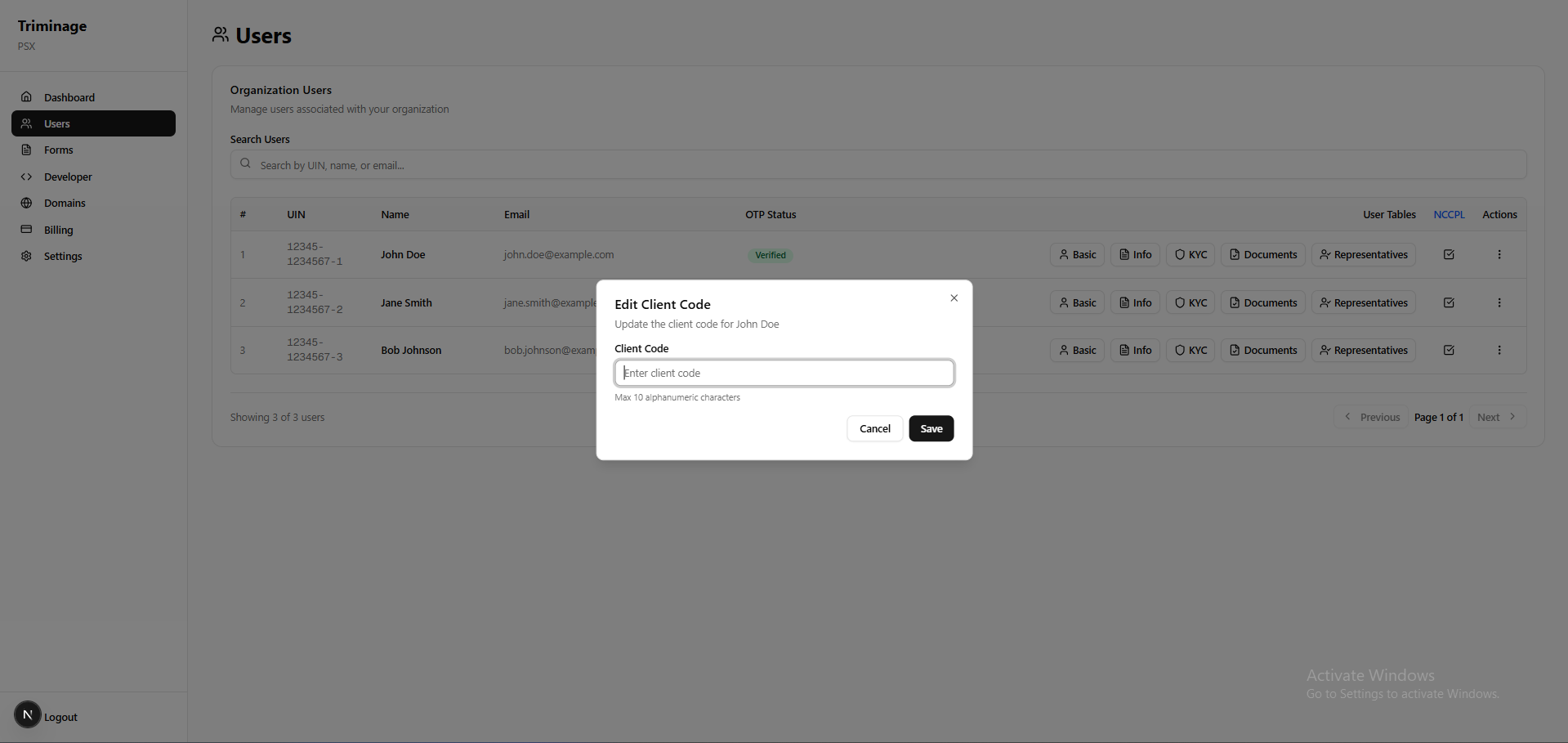This screenshot has width=1568, height=743.
Task: Open Settings using the gear icon
Action: (27, 256)
